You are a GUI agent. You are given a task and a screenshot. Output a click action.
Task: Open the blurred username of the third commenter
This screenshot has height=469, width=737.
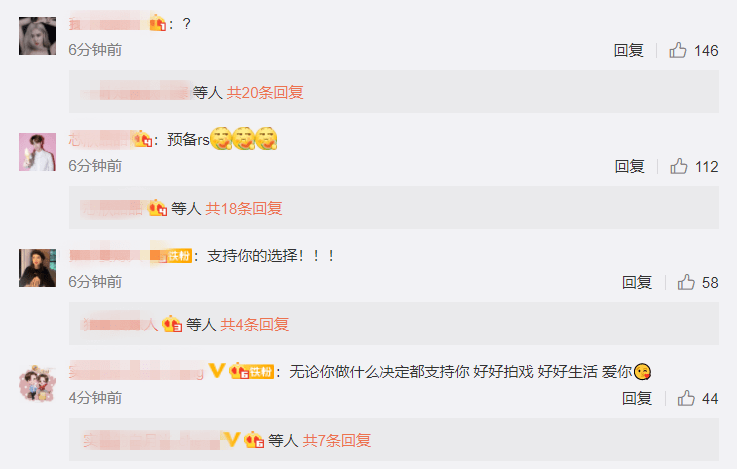click(x=109, y=256)
